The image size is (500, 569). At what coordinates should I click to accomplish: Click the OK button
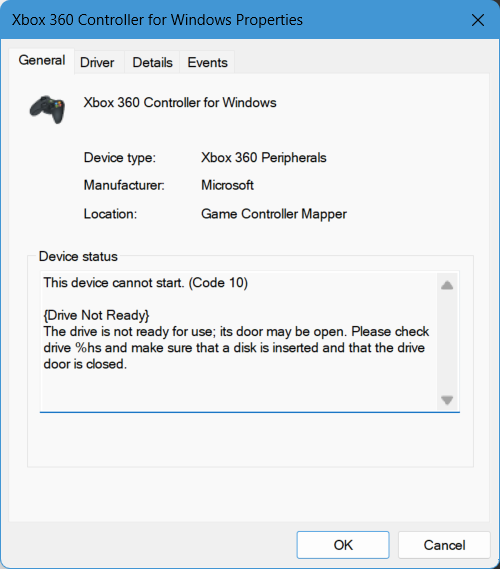tap(343, 545)
